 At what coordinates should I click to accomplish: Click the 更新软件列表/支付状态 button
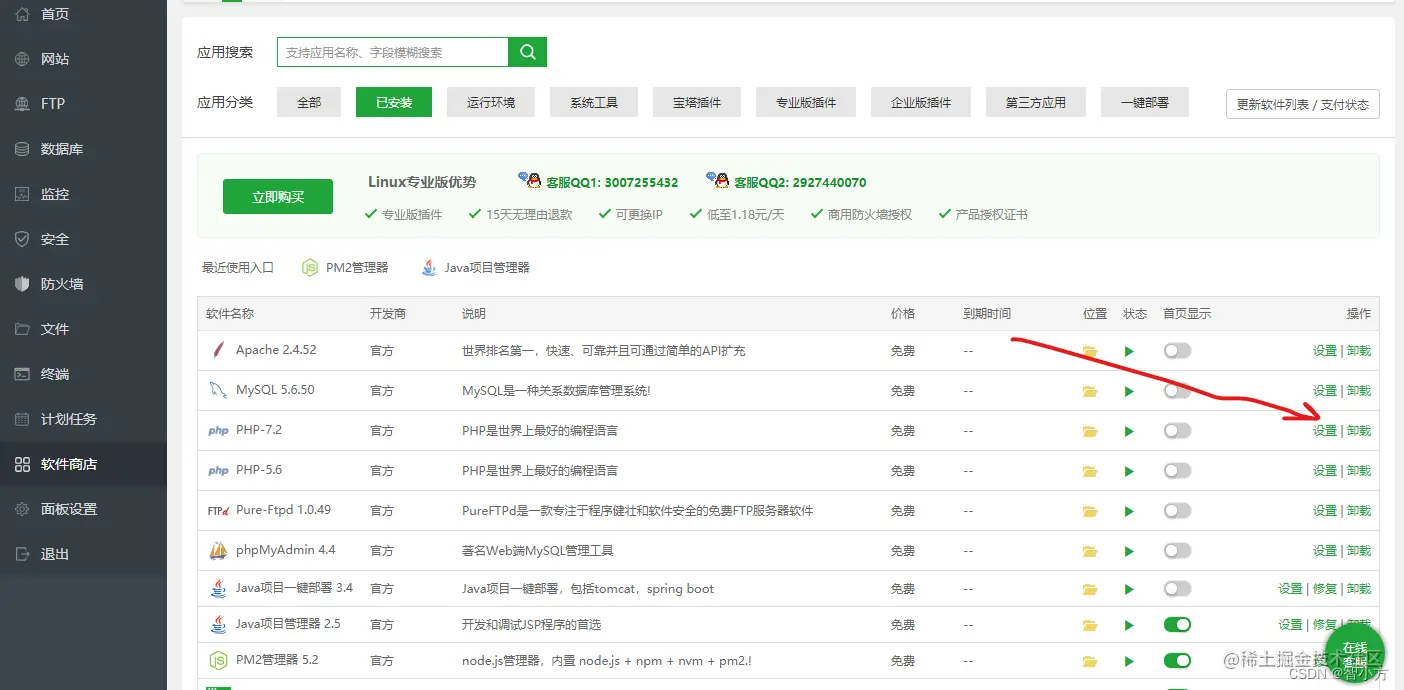point(1302,103)
